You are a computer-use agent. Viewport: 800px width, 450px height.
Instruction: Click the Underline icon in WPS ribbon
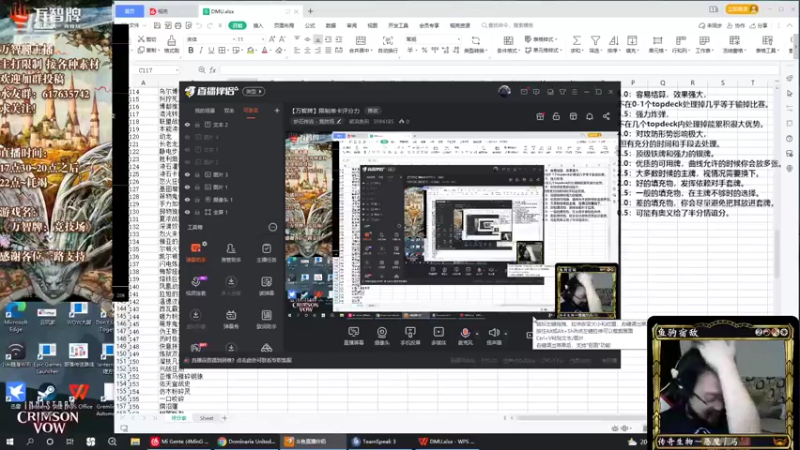[x=211, y=51]
